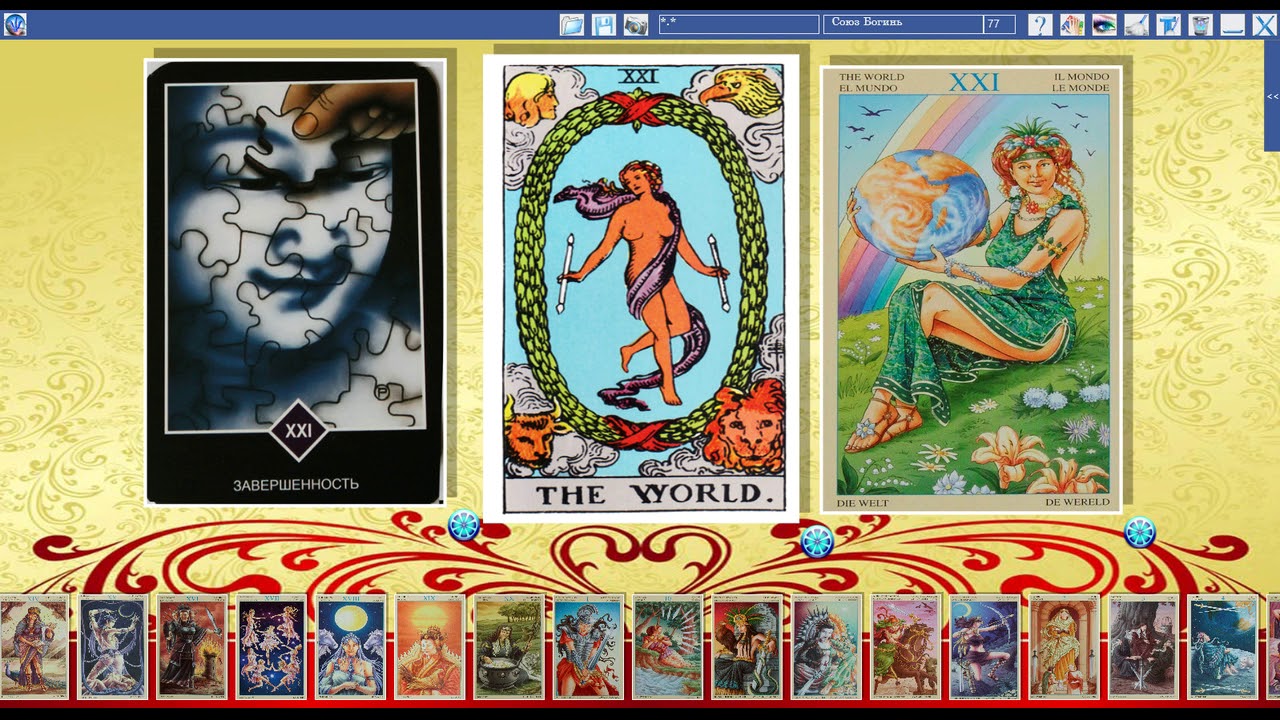
Task: Pick the spiked crown goddess card
Action: pyautogui.click(x=827, y=647)
